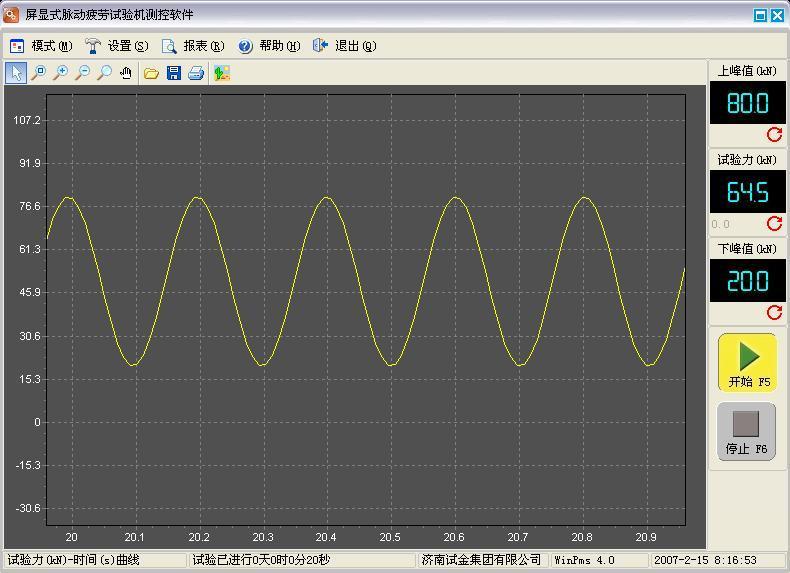The height and width of the screenshot is (573, 790).
Task: Click the zoom-to-region magnifier tool
Action: point(38,73)
